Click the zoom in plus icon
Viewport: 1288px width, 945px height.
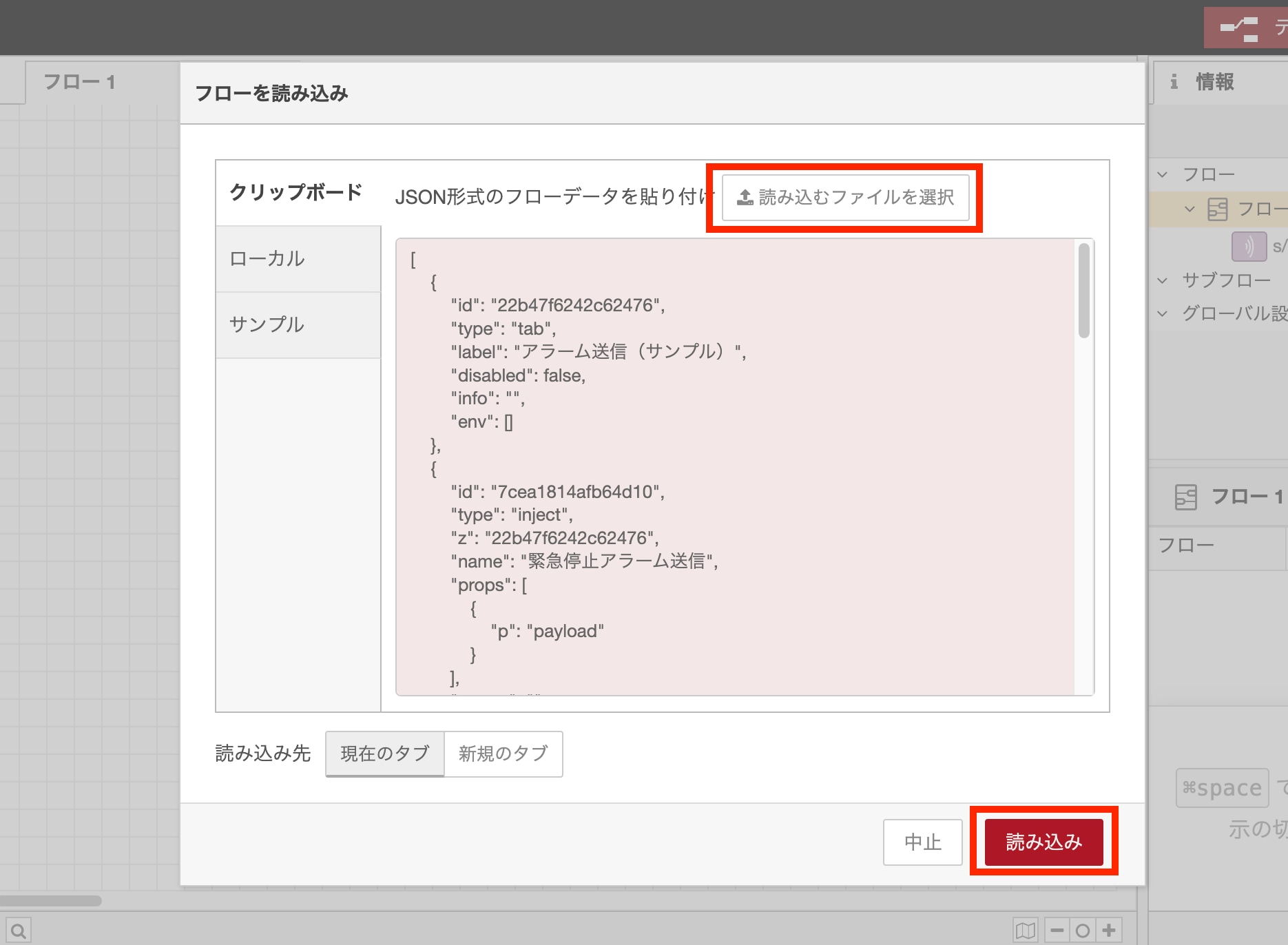click(x=1109, y=931)
